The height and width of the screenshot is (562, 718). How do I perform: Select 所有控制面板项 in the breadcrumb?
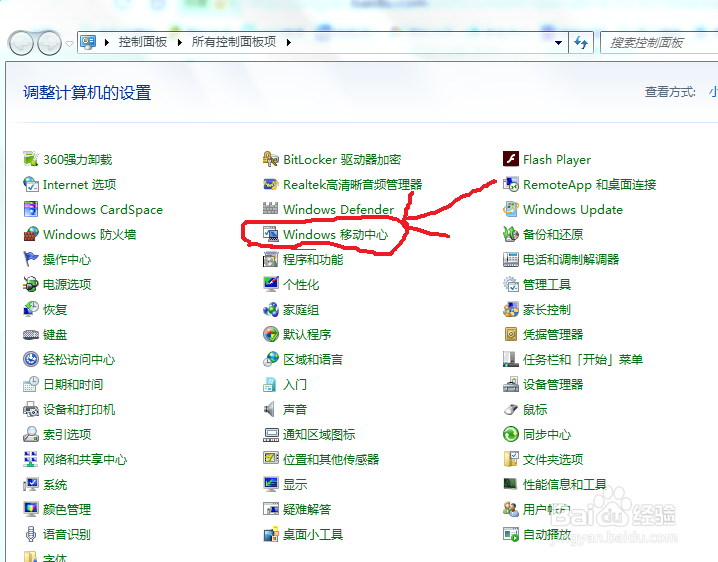click(x=234, y=42)
